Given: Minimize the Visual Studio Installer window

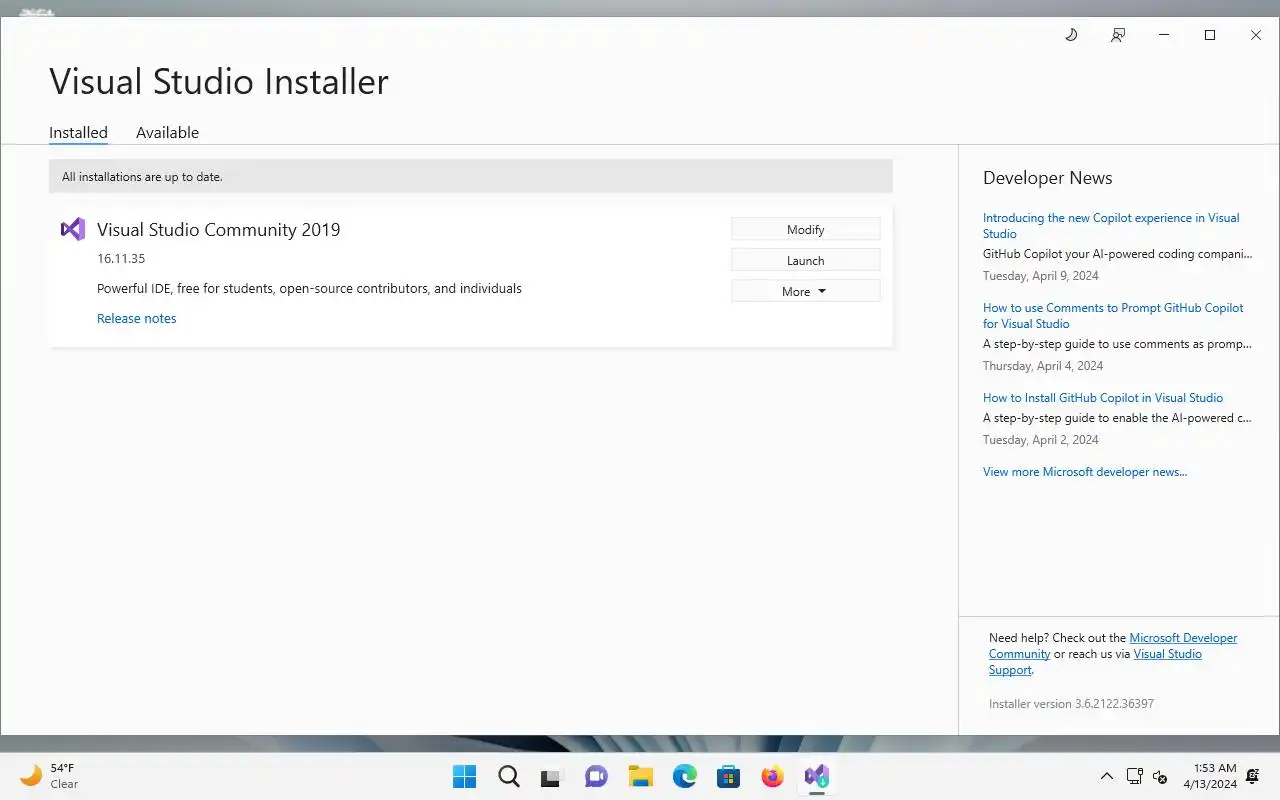Looking at the screenshot, I should pos(1164,35).
